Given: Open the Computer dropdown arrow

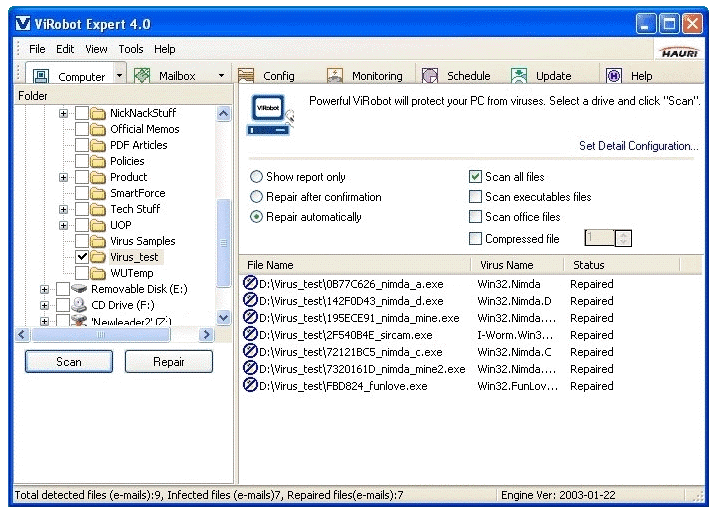Looking at the screenshot, I should click(119, 76).
